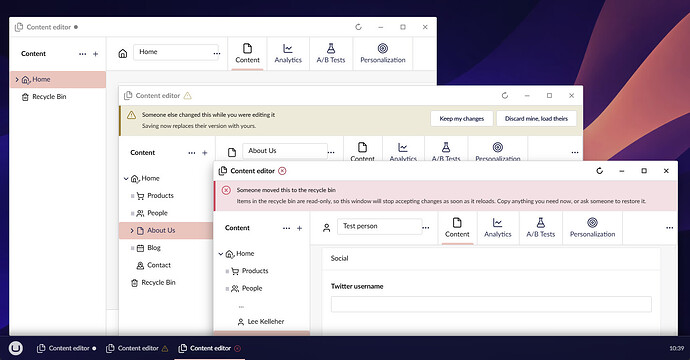Click Products cart icon in About Us window tree
The height and width of the screenshot is (360, 690).
pyautogui.click(x=140, y=196)
